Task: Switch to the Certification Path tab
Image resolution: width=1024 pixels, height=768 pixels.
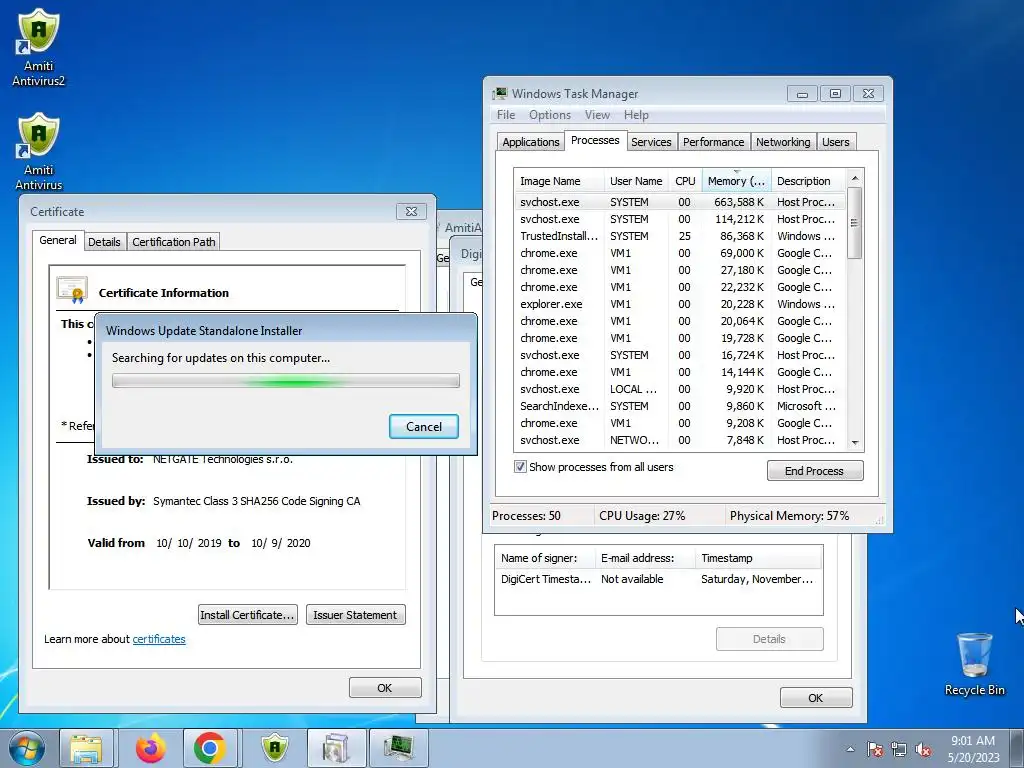Action: click(x=174, y=242)
